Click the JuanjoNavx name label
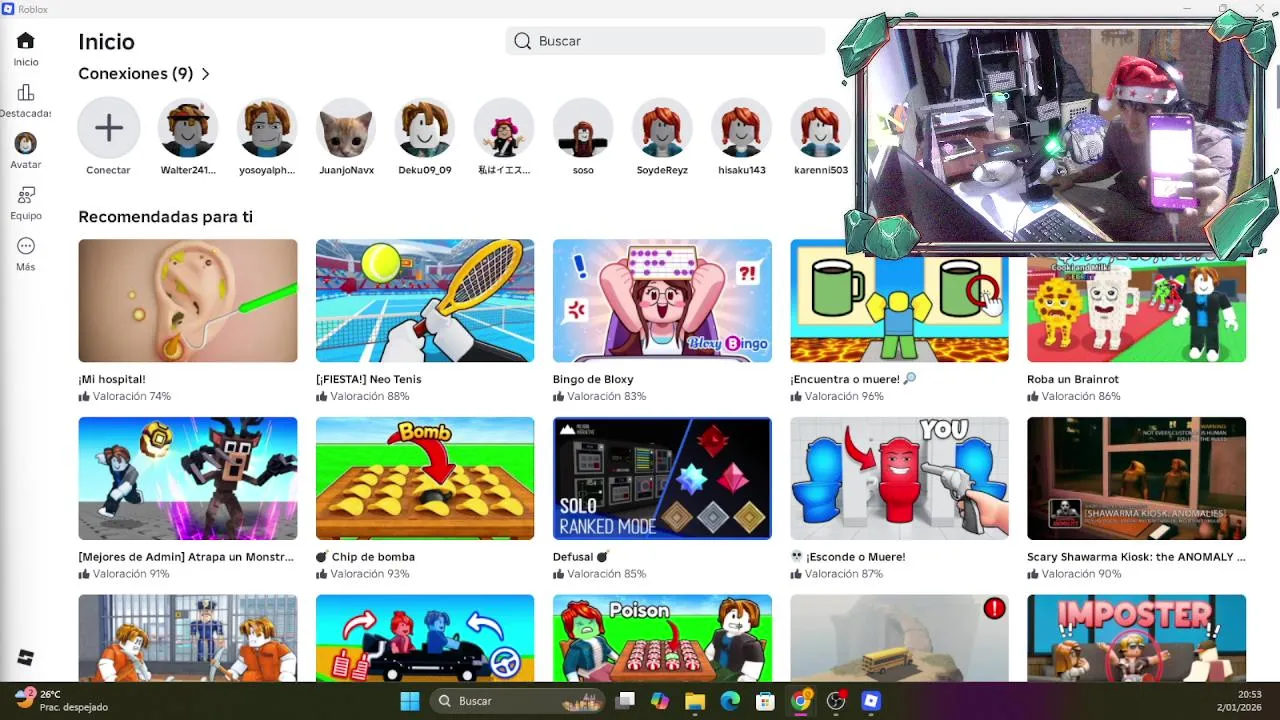Screen dimensions: 1280x720 click(346, 170)
